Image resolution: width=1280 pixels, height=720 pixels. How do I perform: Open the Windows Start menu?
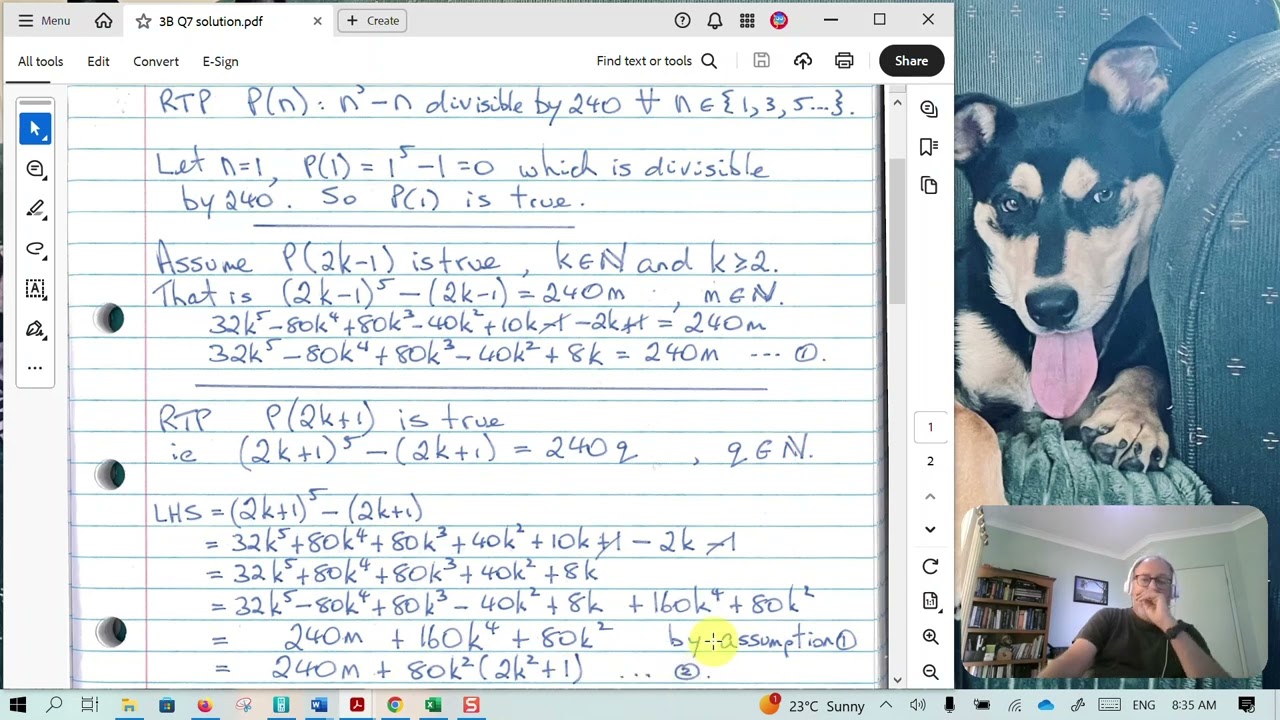[x=18, y=705]
